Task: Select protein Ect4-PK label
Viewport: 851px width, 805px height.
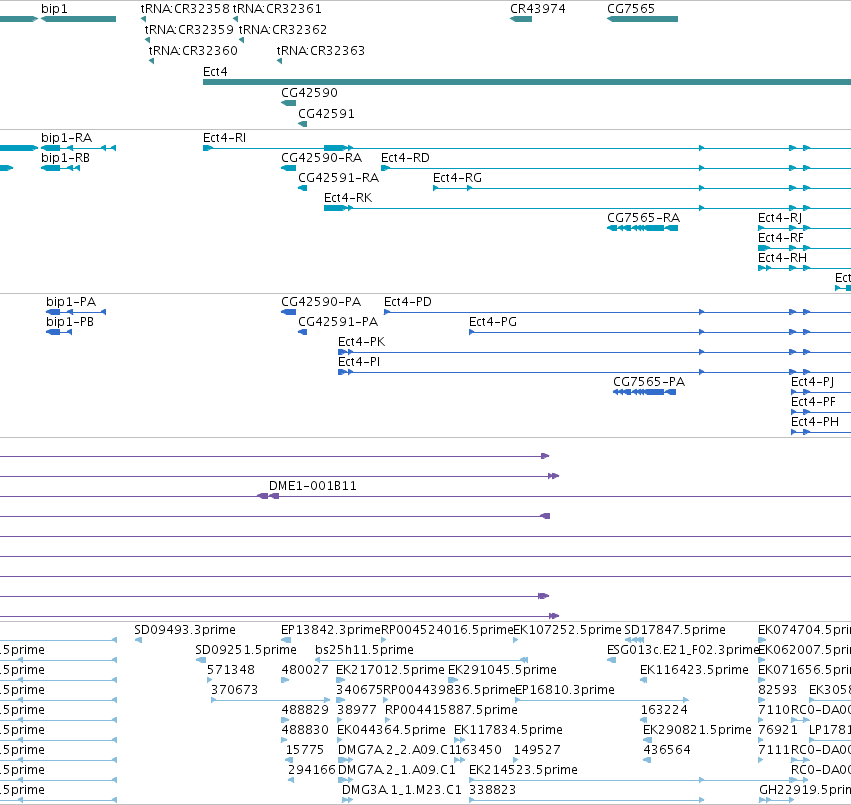Action: click(x=361, y=342)
